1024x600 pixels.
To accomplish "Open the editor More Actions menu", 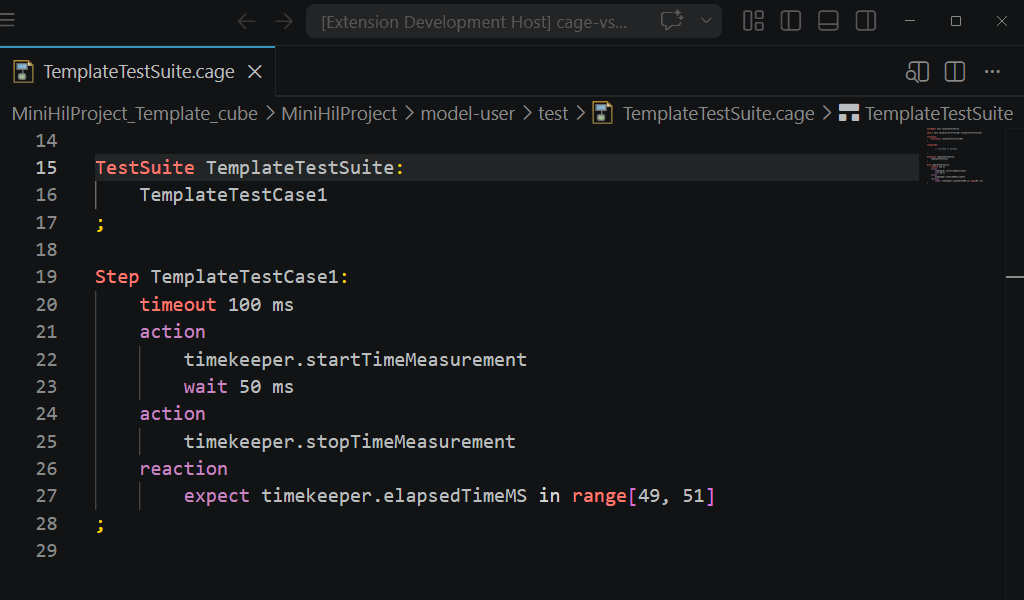I will pos(992,72).
